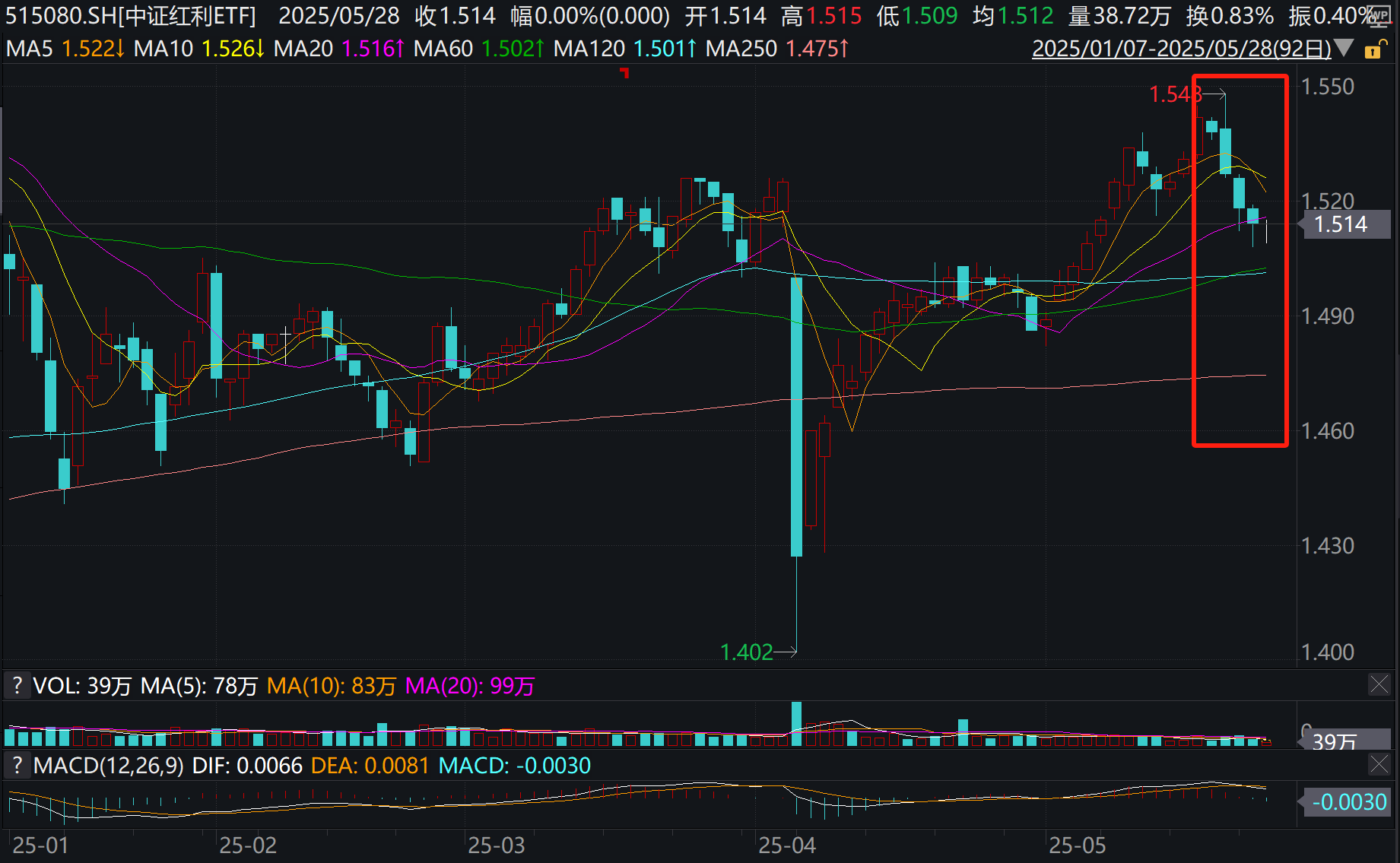
Task: Select the MA5 moving average label
Action: (65, 49)
